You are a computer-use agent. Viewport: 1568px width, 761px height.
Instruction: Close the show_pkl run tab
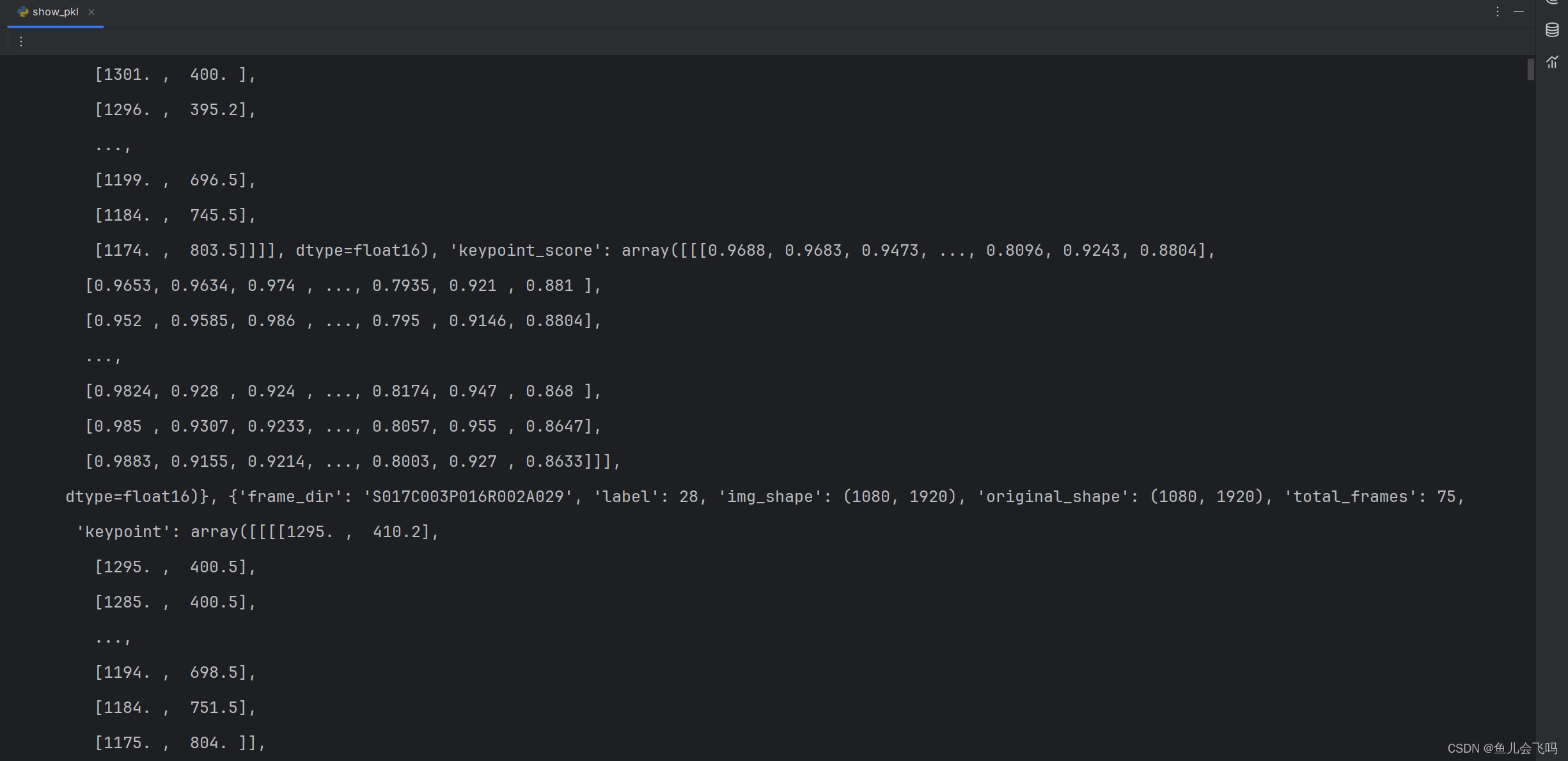coord(91,12)
